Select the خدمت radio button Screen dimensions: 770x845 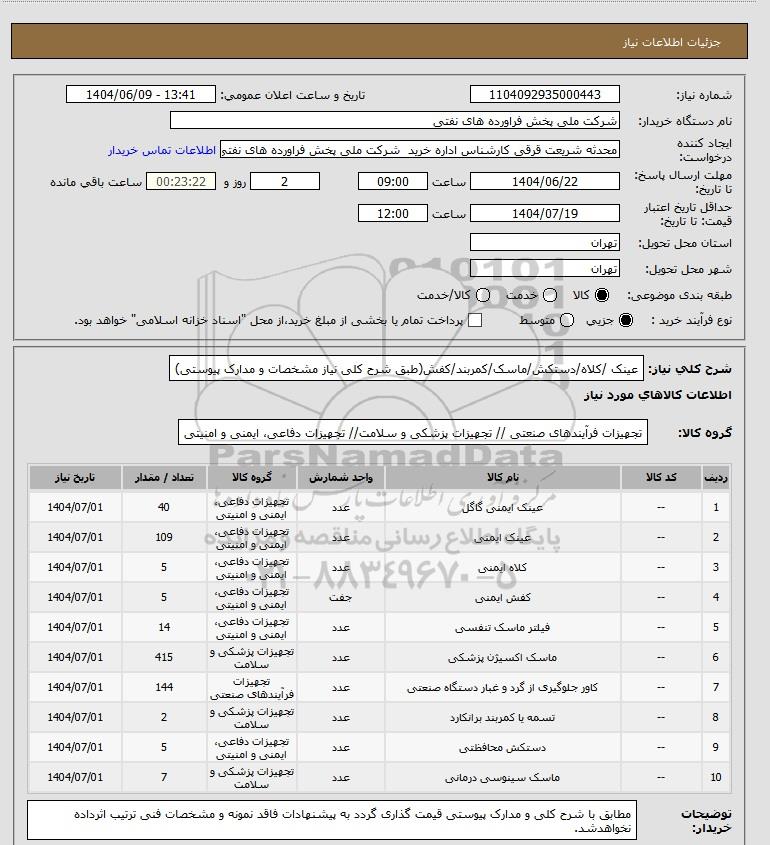tap(550, 295)
